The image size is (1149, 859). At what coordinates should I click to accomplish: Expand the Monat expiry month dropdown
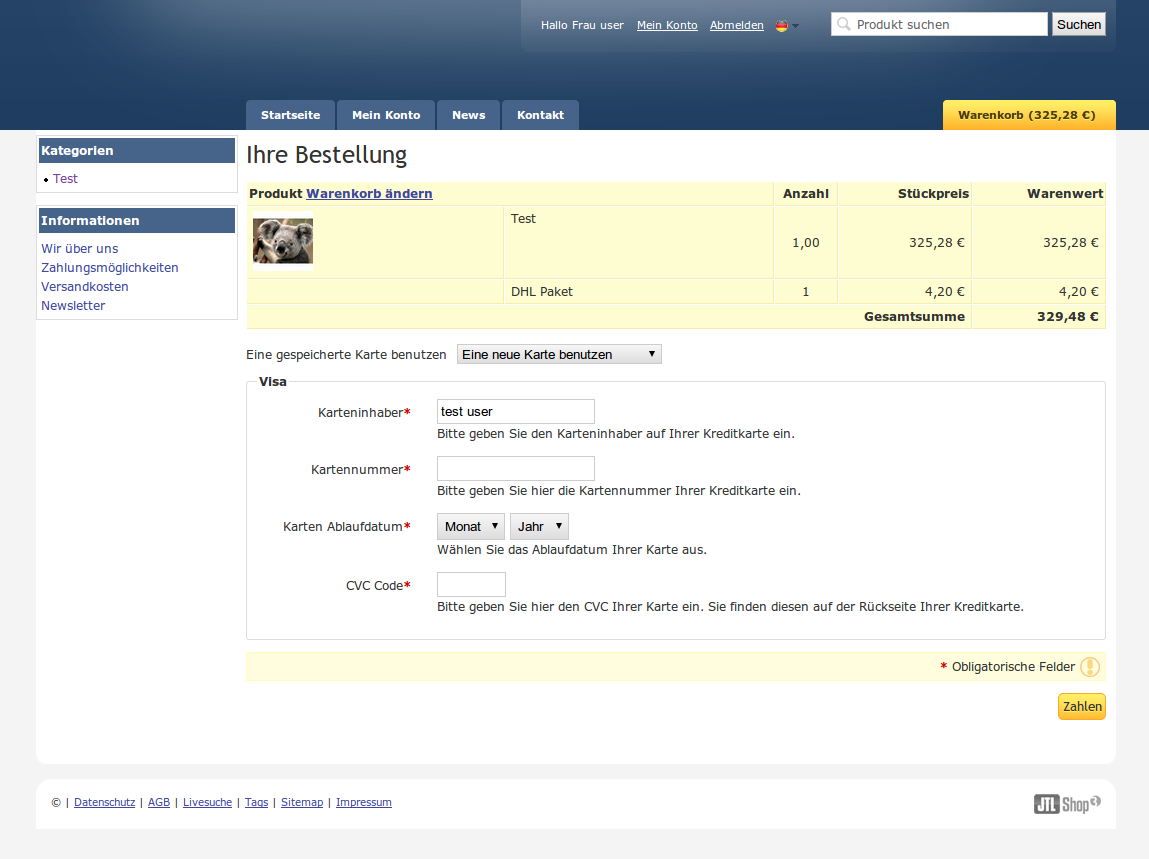point(471,526)
